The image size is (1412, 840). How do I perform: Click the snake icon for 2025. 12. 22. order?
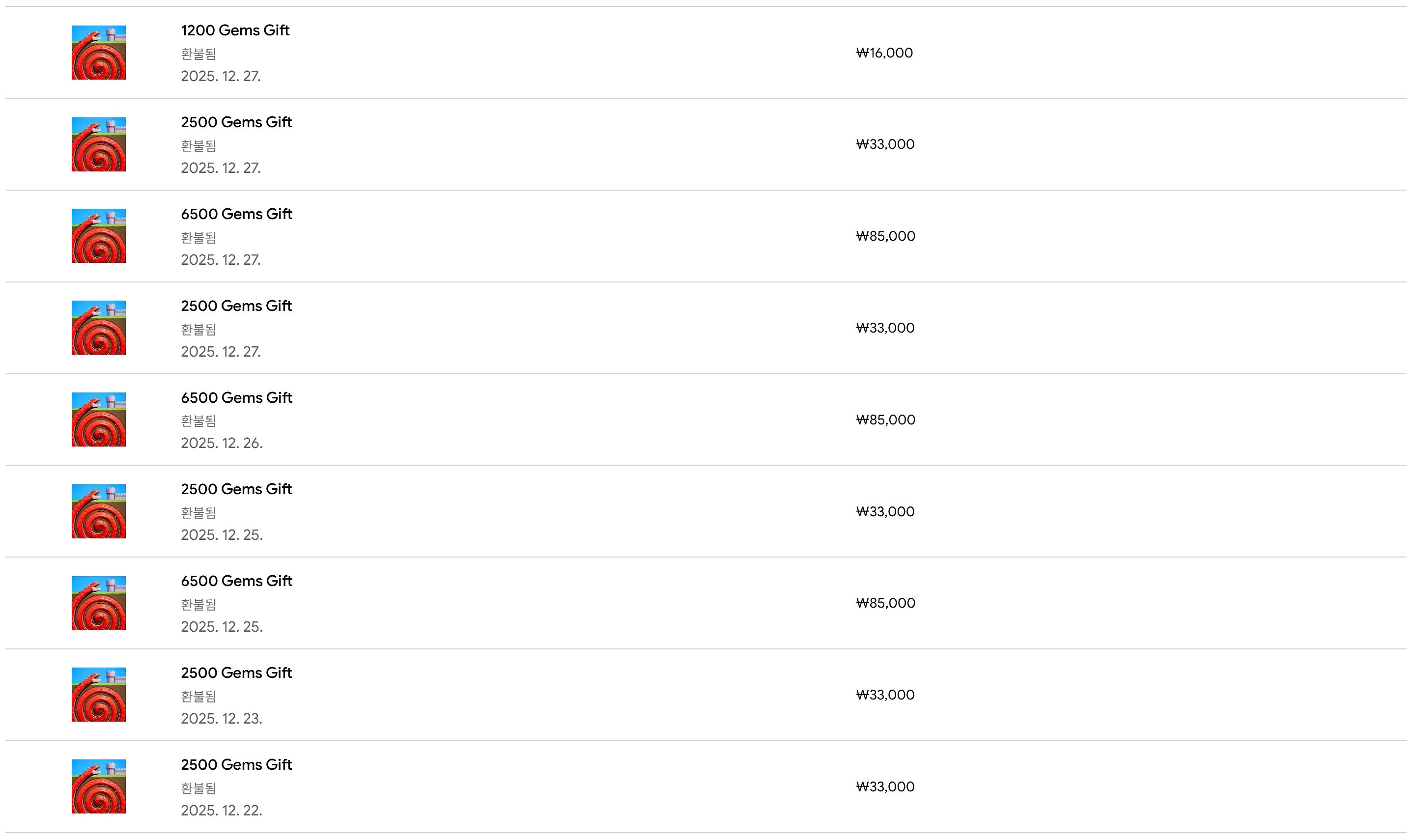(x=98, y=786)
